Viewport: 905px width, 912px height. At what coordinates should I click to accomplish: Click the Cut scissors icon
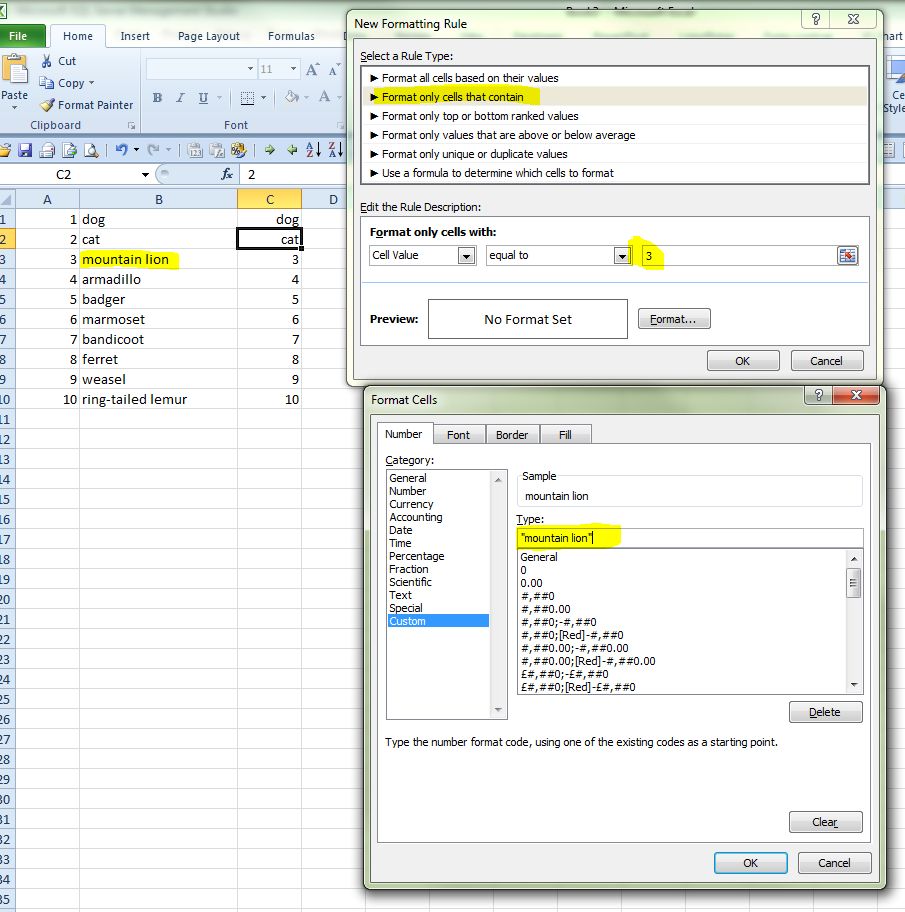point(47,61)
